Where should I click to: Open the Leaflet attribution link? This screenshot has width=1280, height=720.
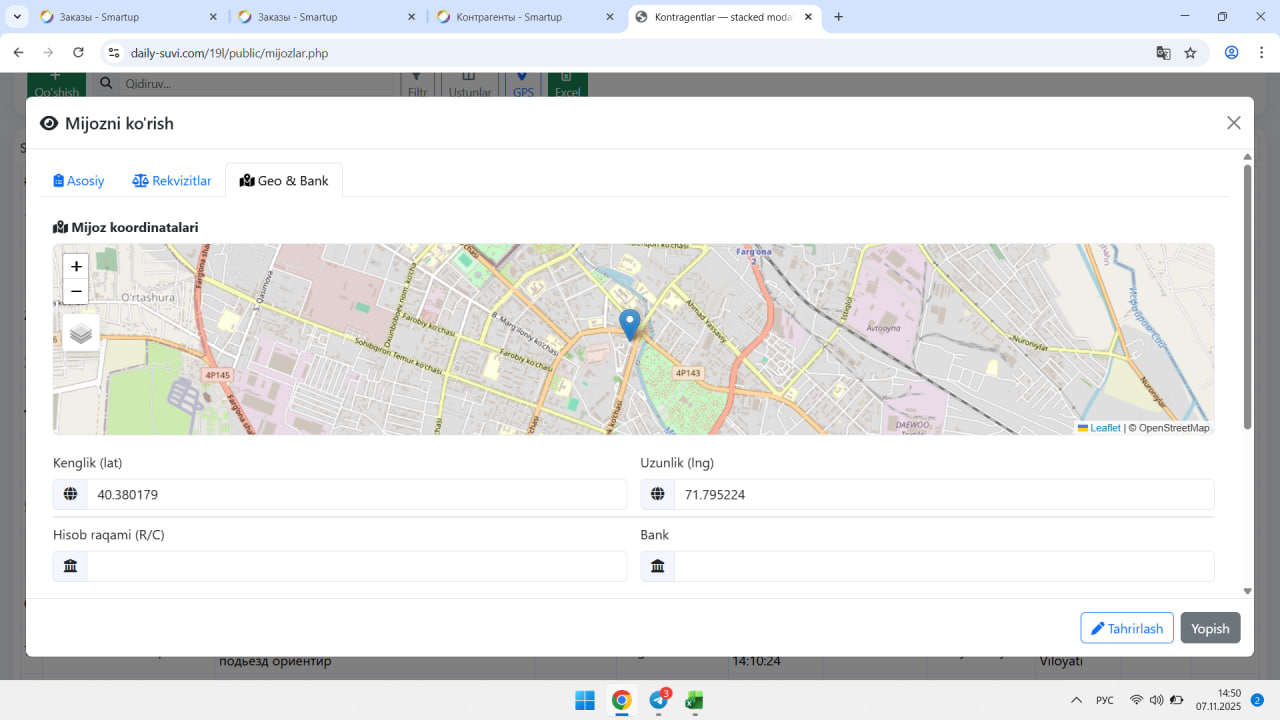click(1104, 428)
